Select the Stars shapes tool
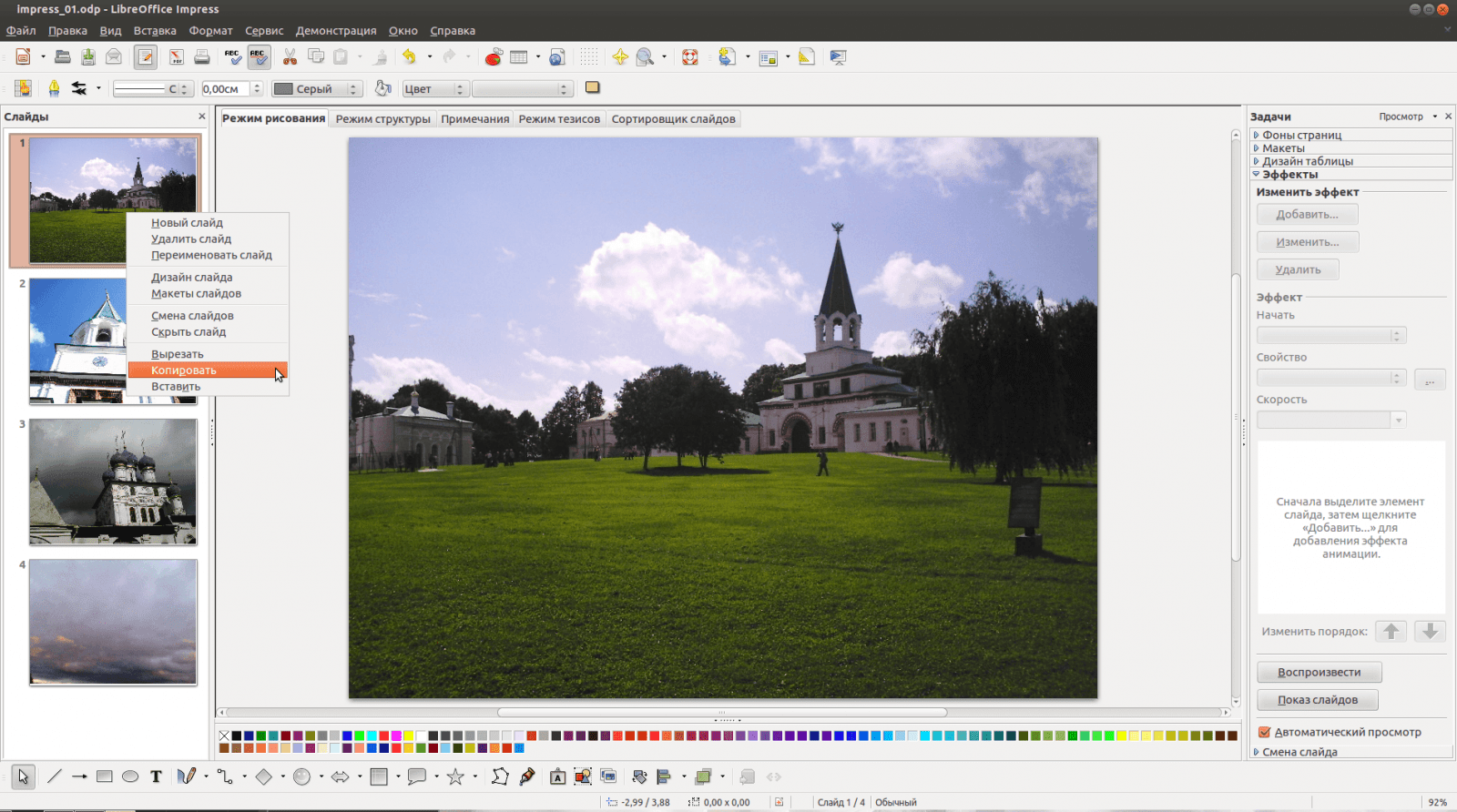The image size is (1457, 812). tap(455, 776)
